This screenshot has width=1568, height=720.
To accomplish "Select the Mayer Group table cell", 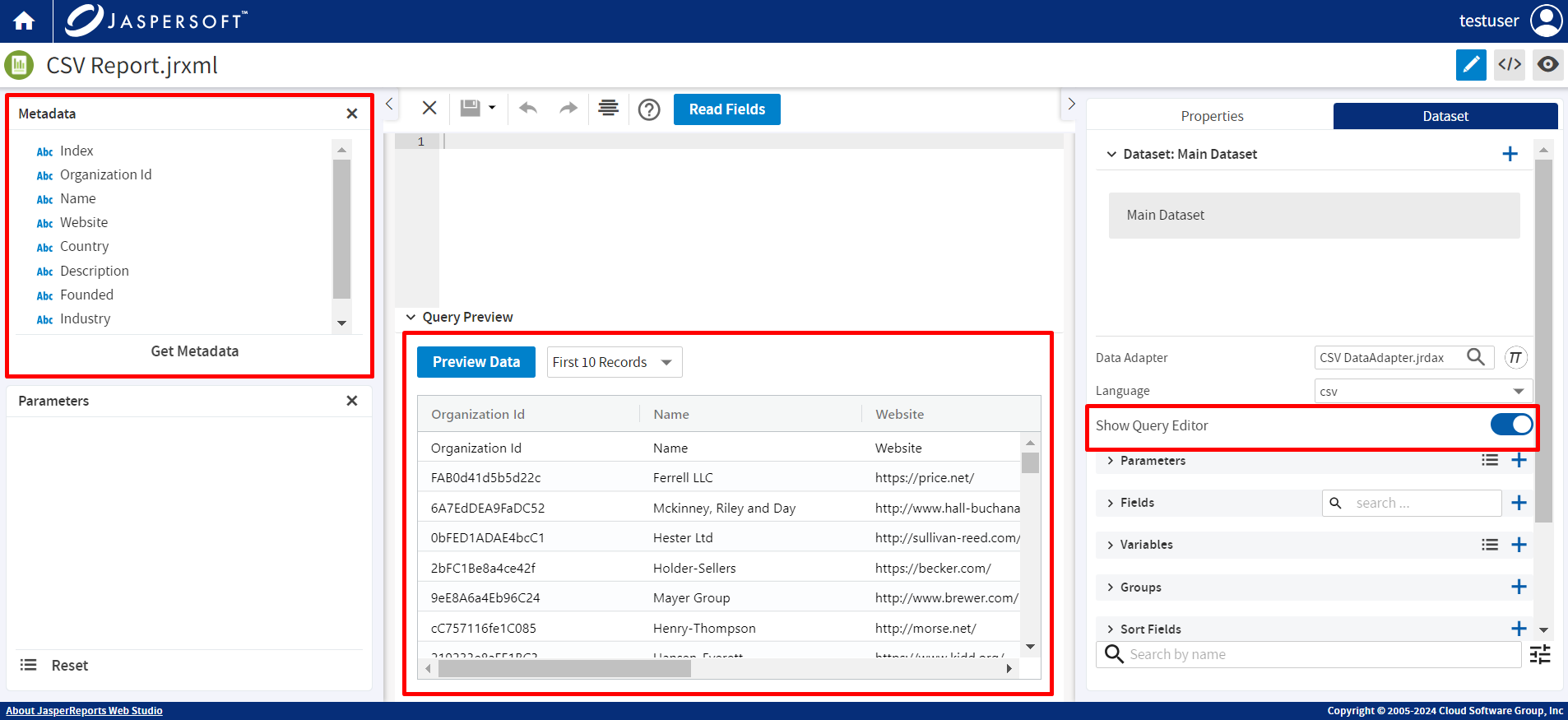I will [x=691, y=598].
